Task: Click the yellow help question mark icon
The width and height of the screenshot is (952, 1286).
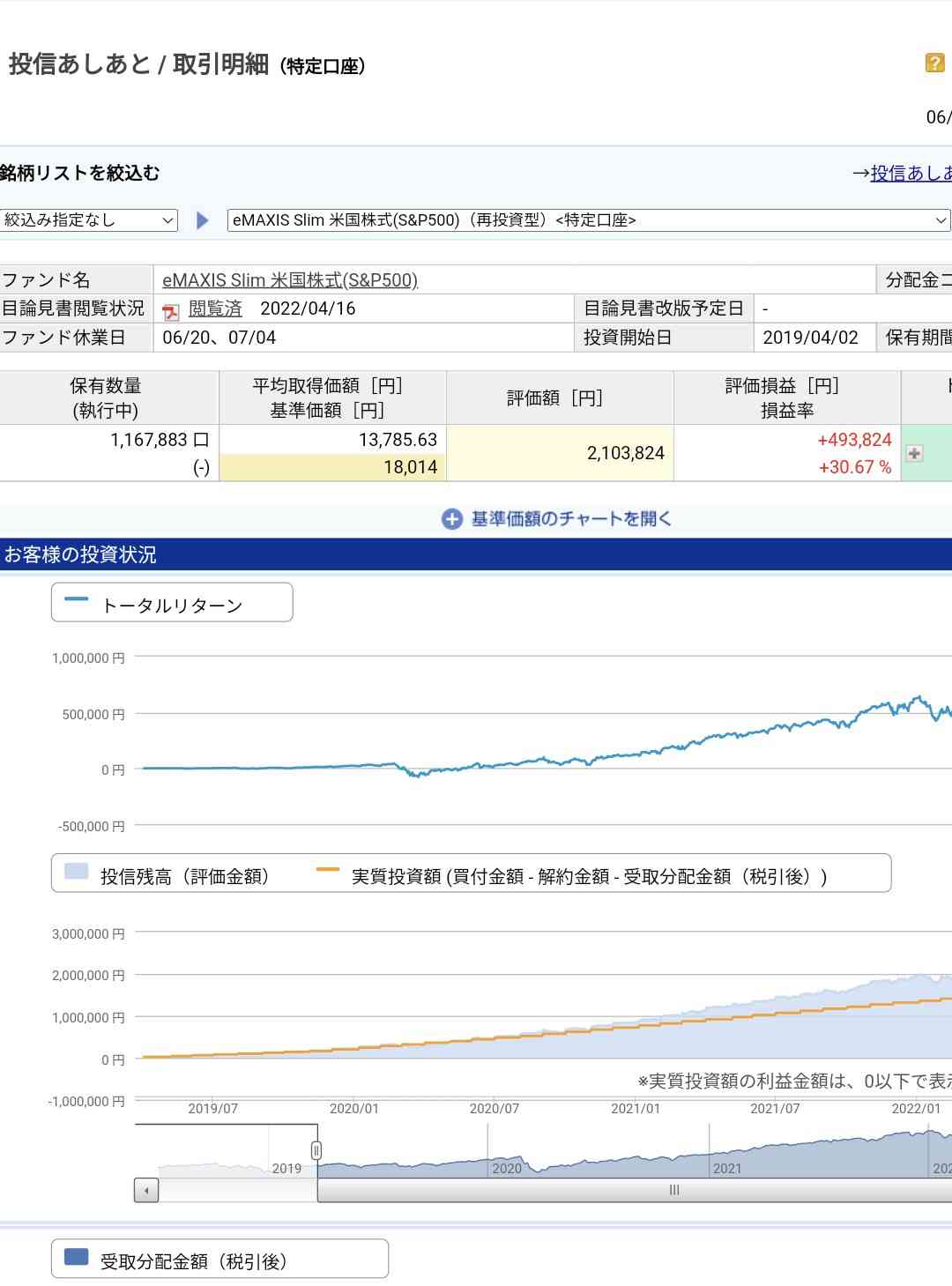Action: [934, 63]
